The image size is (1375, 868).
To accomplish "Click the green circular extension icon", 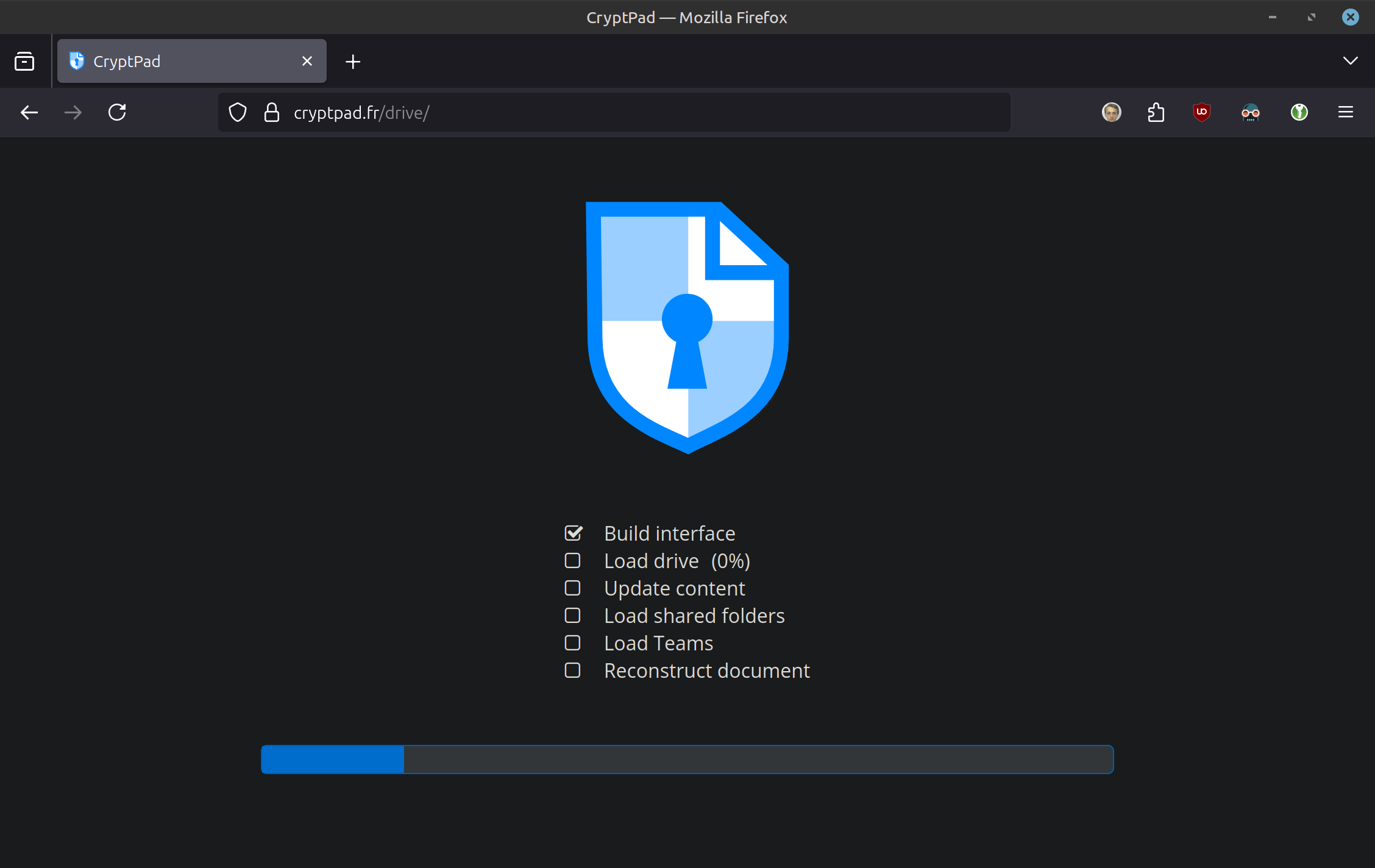I will 1299,112.
